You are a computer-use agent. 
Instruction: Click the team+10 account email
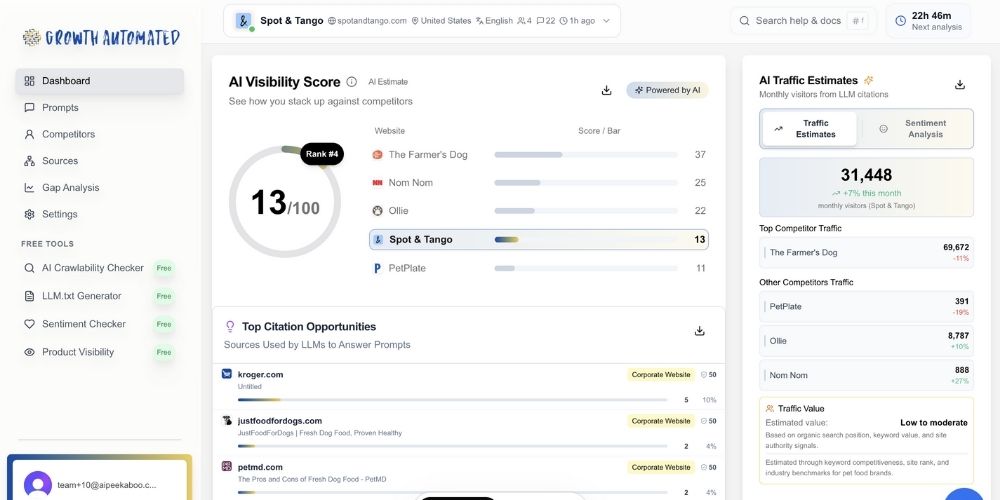pos(107,485)
